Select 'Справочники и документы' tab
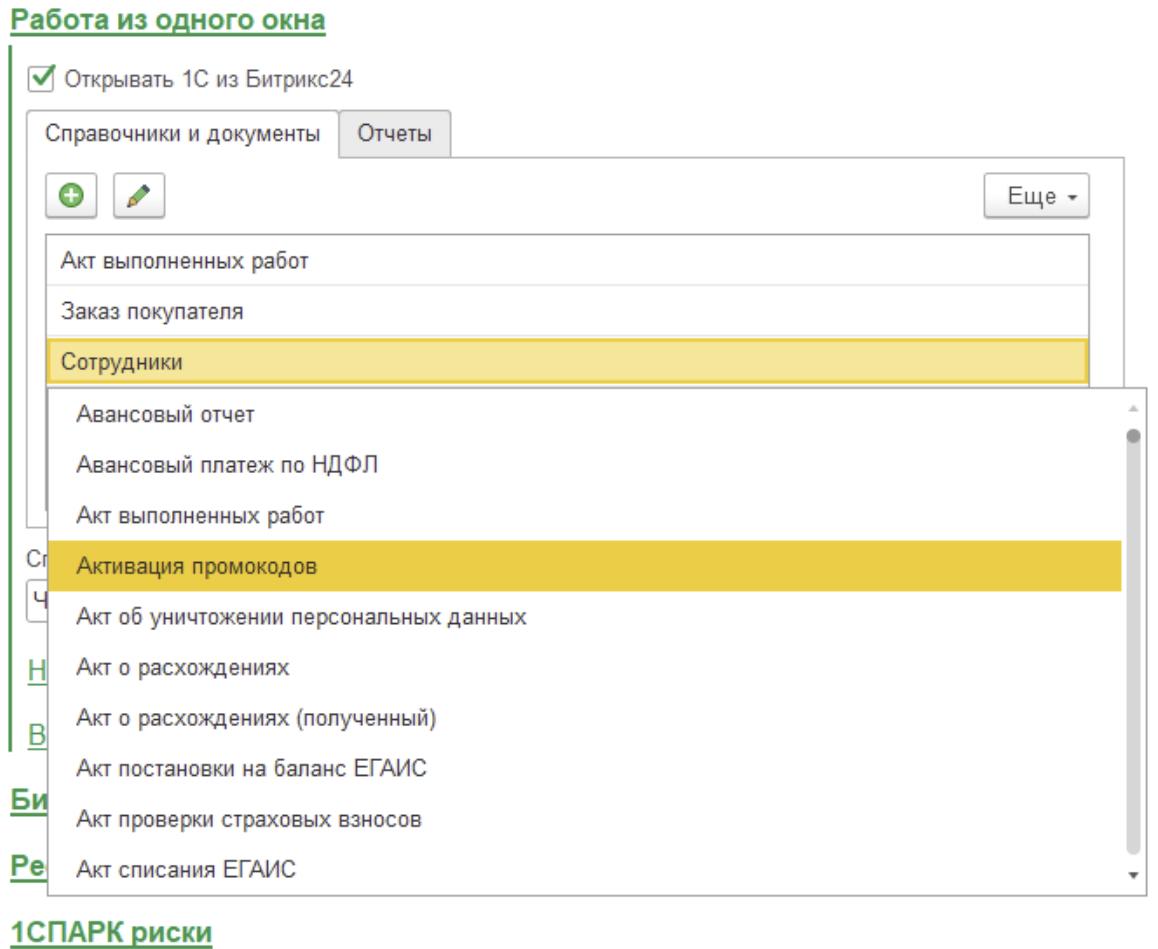 pos(183,134)
